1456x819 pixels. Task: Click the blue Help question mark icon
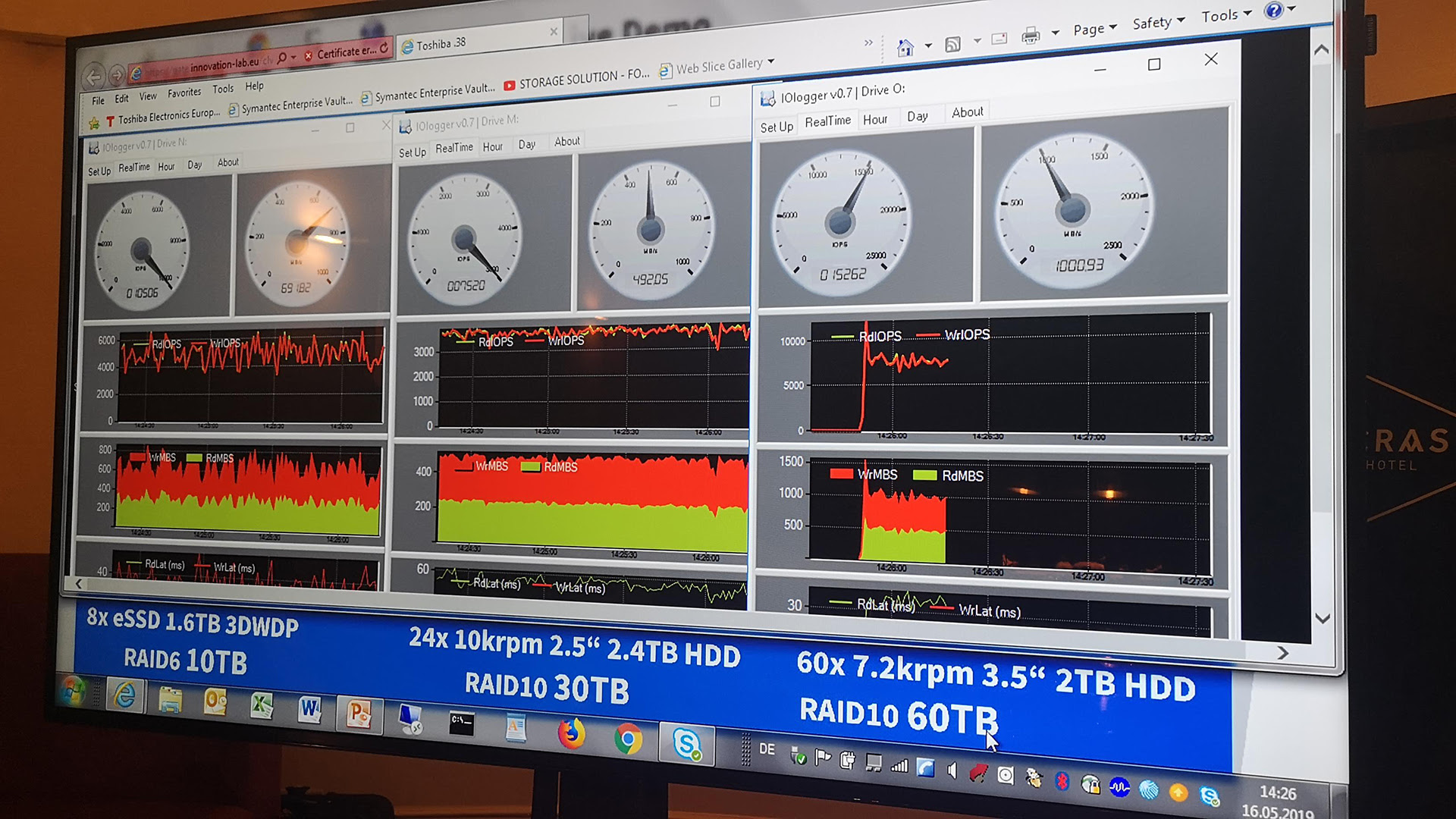pos(1273,11)
